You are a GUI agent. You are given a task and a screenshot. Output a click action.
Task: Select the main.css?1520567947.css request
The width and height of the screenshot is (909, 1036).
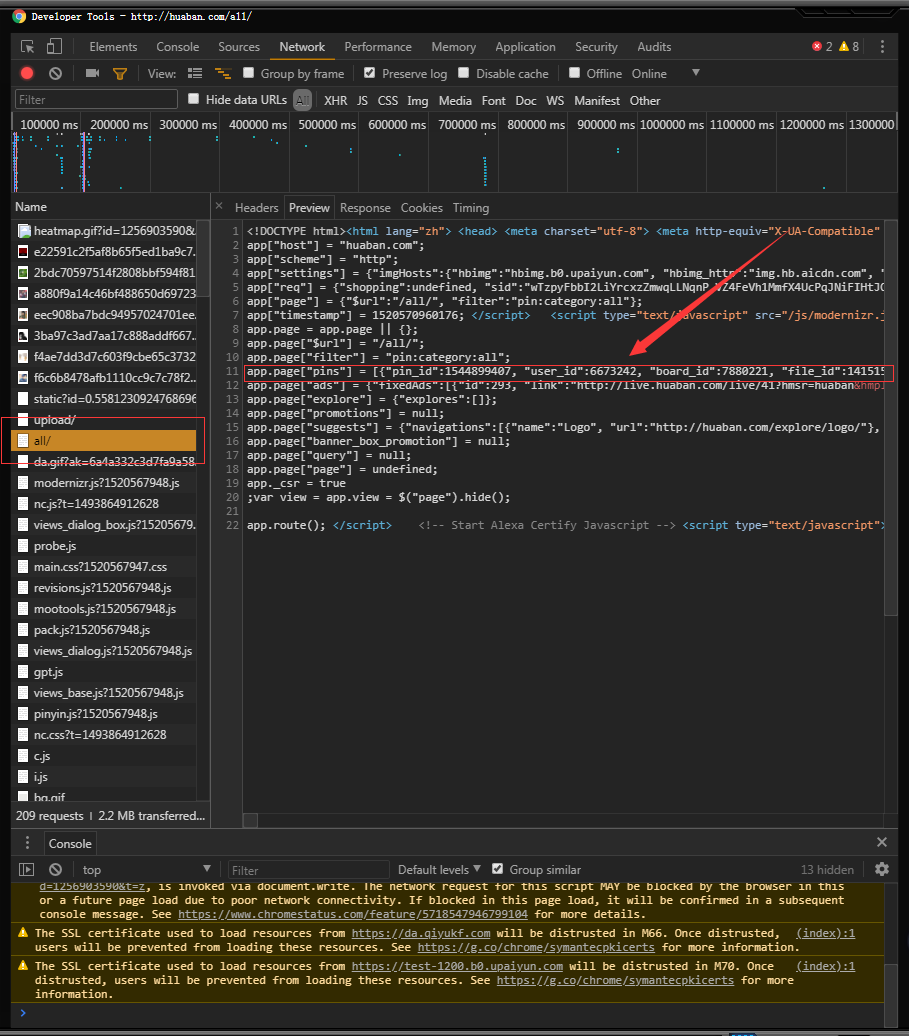[106, 567]
